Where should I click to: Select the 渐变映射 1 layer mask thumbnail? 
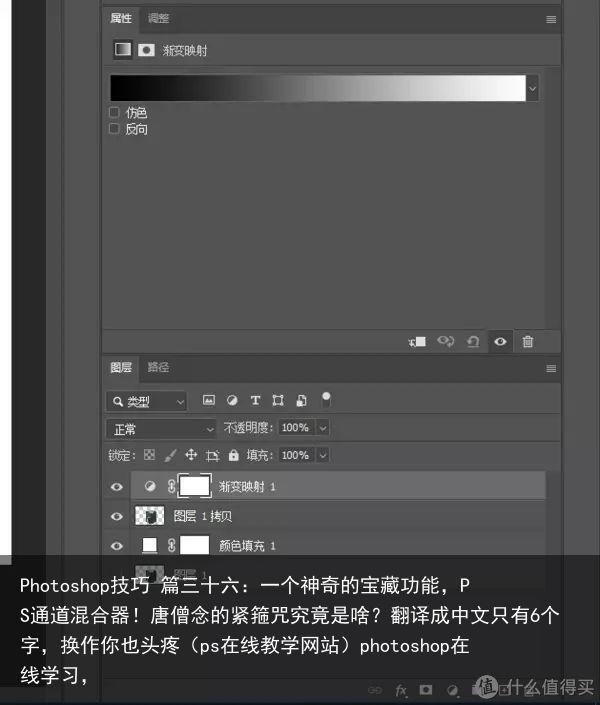pyautogui.click(x=195, y=486)
